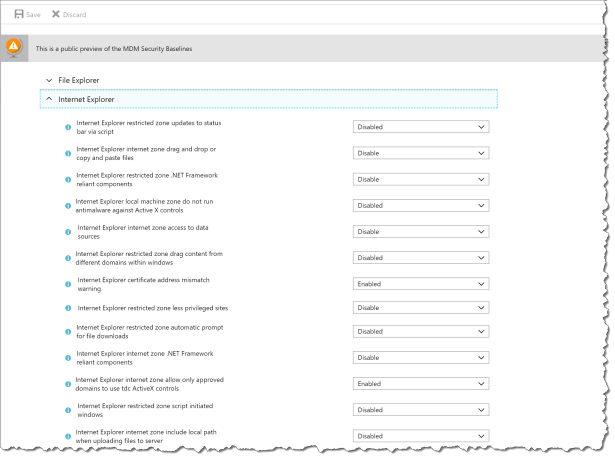The width and height of the screenshot is (615, 458).
Task: Click info icon for local machine zone antimalware
Action: [x=68, y=206]
